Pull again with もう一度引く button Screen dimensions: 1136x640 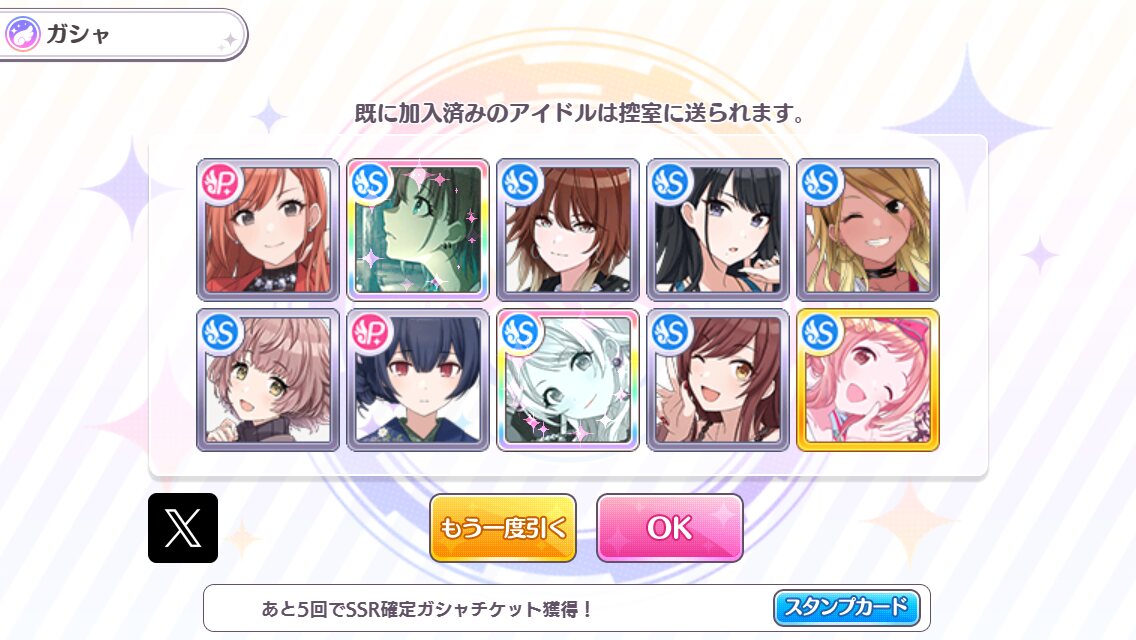pyautogui.click(x=503, y=528)
